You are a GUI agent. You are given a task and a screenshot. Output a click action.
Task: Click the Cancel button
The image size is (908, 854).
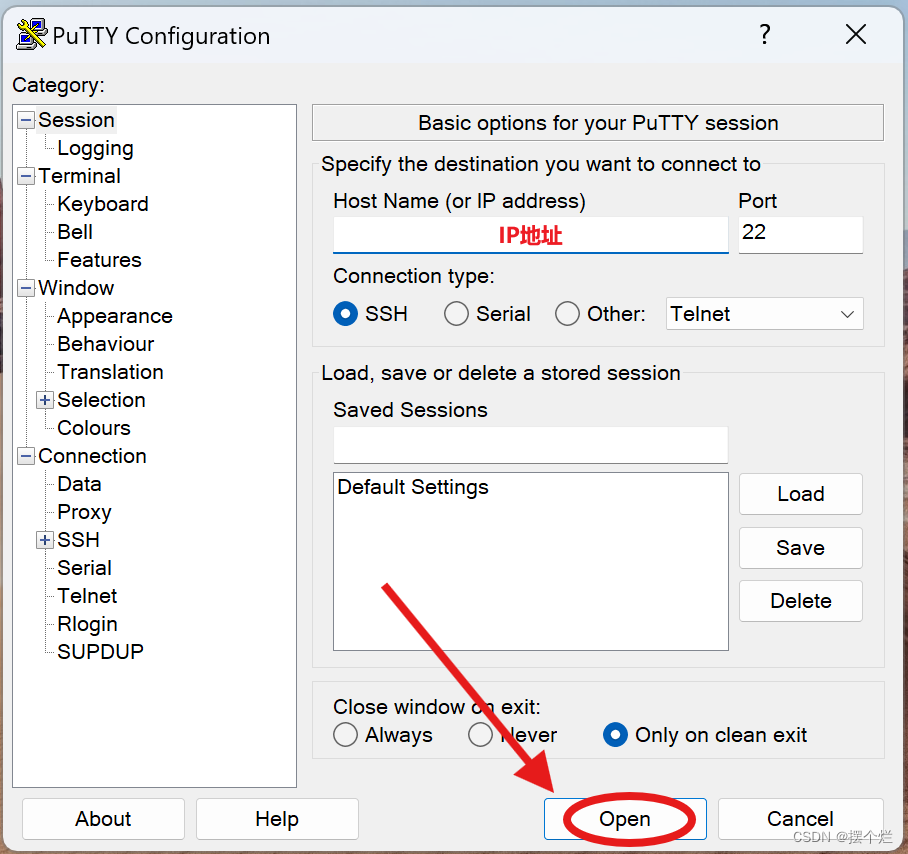click(800, 819)
